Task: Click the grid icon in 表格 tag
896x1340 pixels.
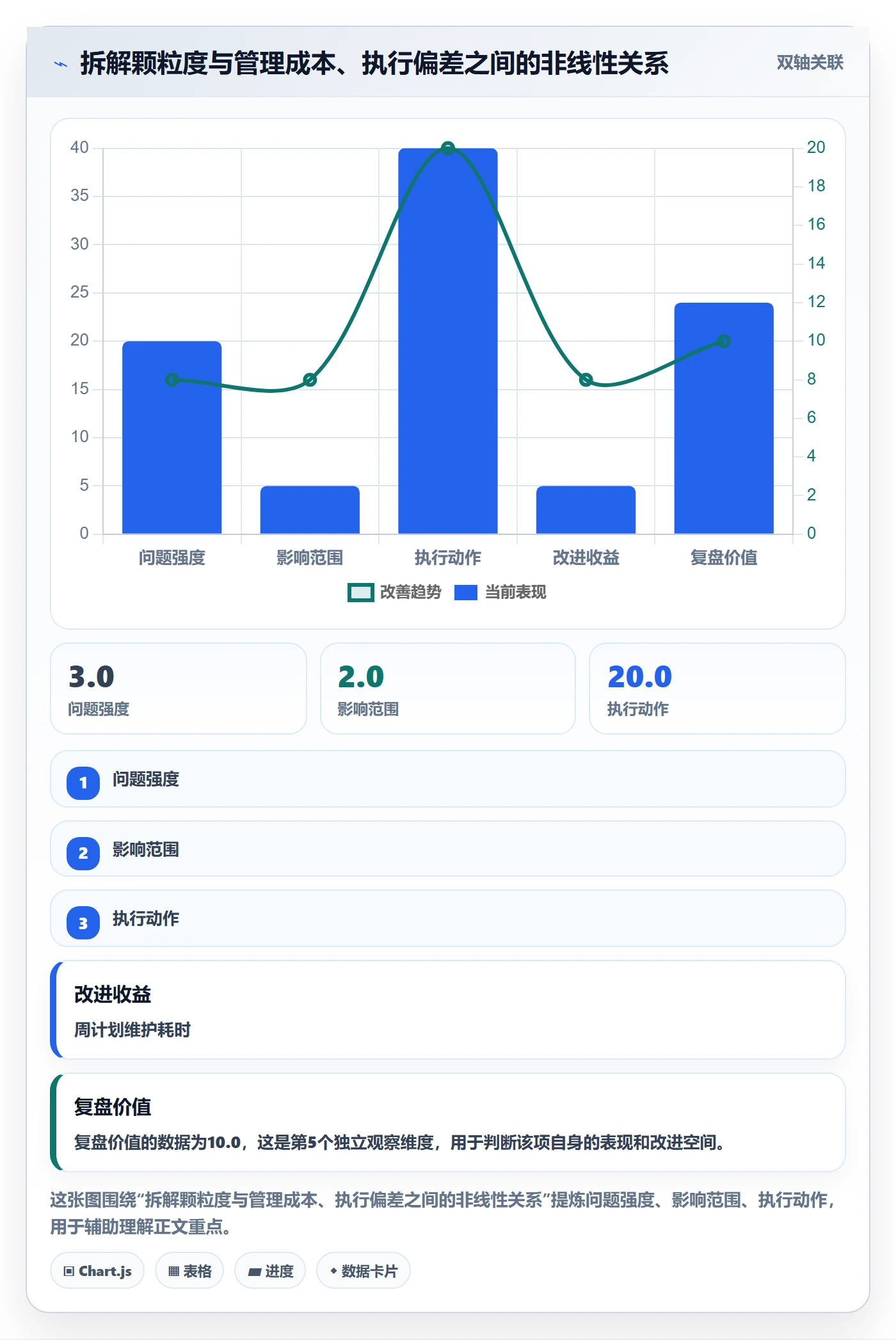Action: (x=173, y=1272)
